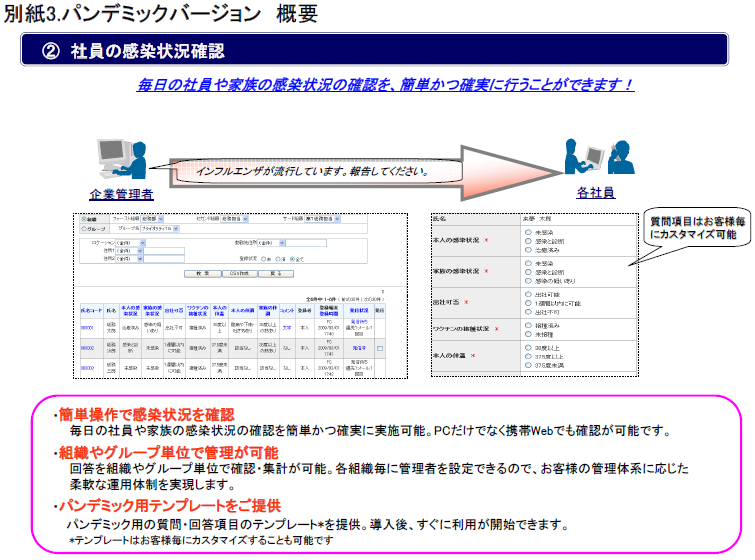Screen dimensions: 755x560
Task: Tick the 発信 checkbox in row 000002
Action: [x=380, y=349]
